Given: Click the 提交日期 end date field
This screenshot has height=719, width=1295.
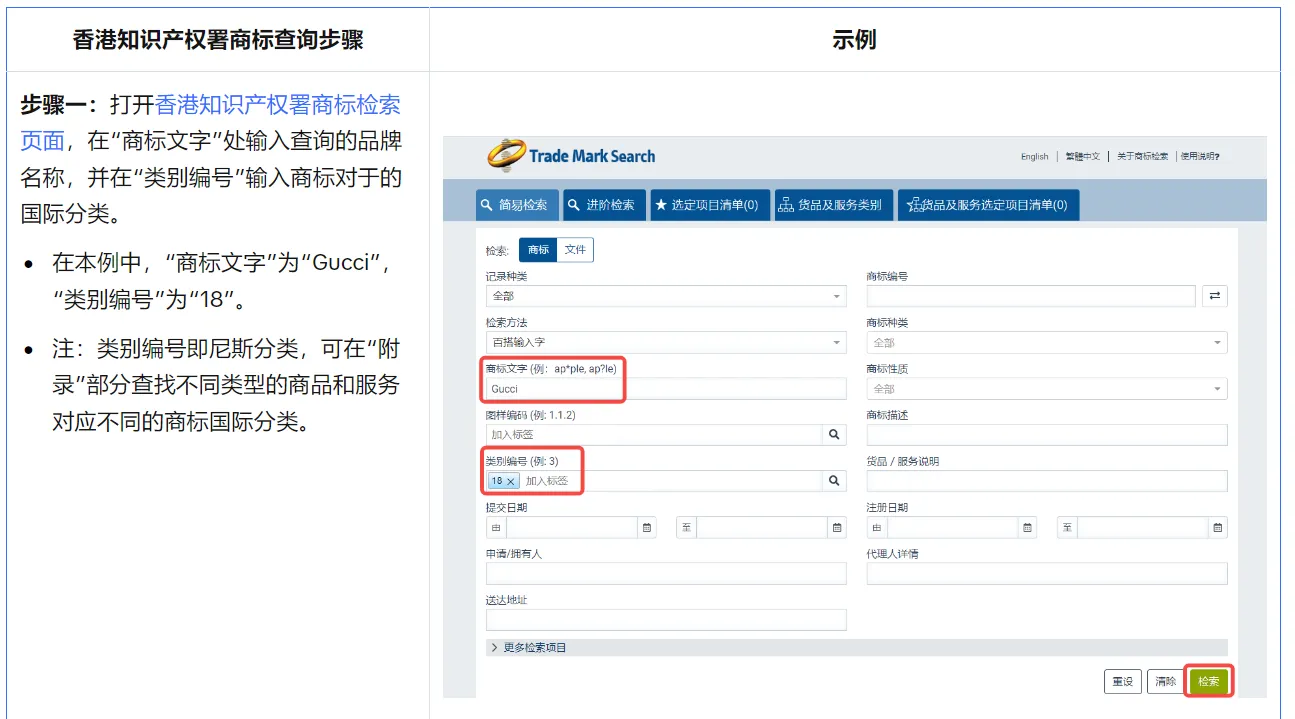Looking at the screenshot, I should coord(762,527).
